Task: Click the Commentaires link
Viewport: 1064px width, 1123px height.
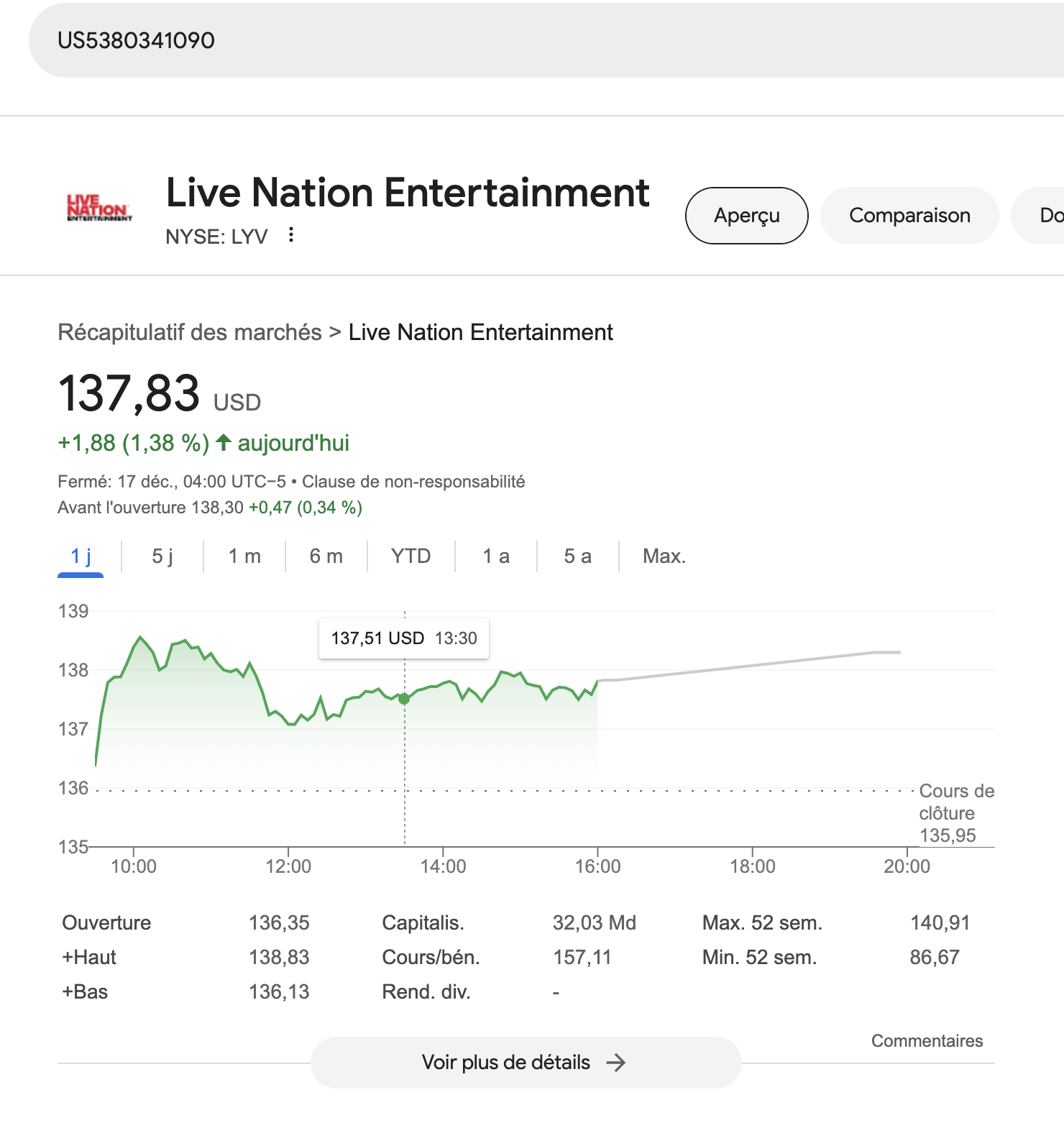Action: [x=927, y=1041]
